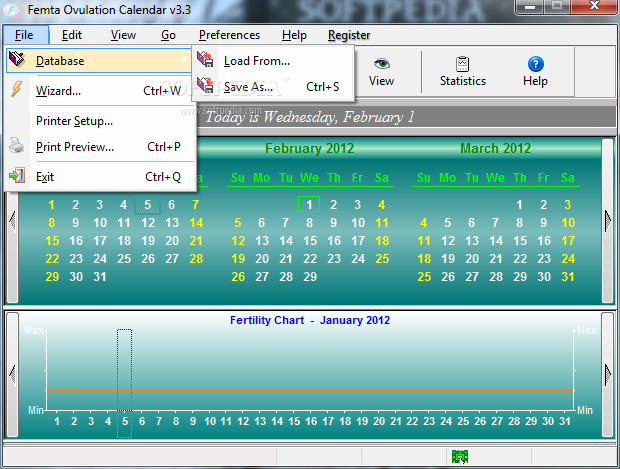Select February 1 highlighted today cell
Screen dimensions: 620x469
coord(309,204)
